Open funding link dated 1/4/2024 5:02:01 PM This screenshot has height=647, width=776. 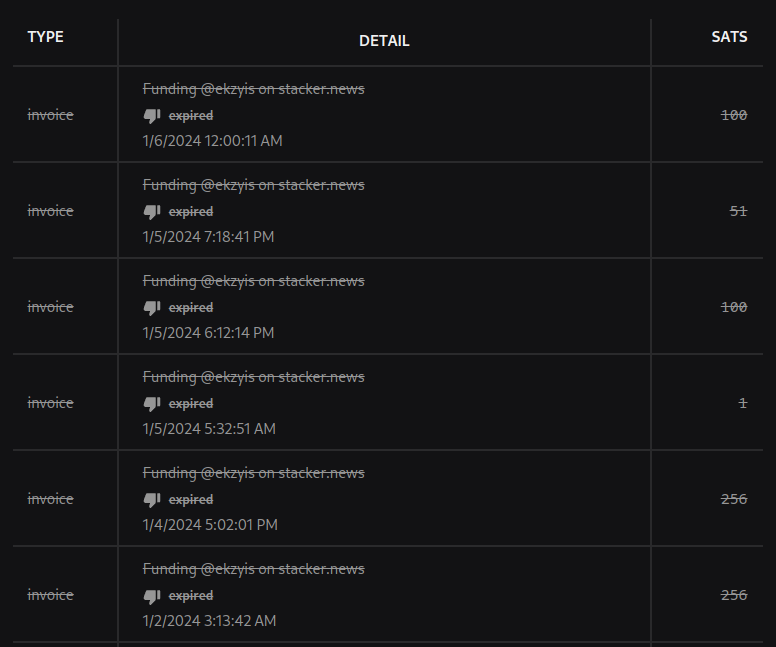[253, 473]
